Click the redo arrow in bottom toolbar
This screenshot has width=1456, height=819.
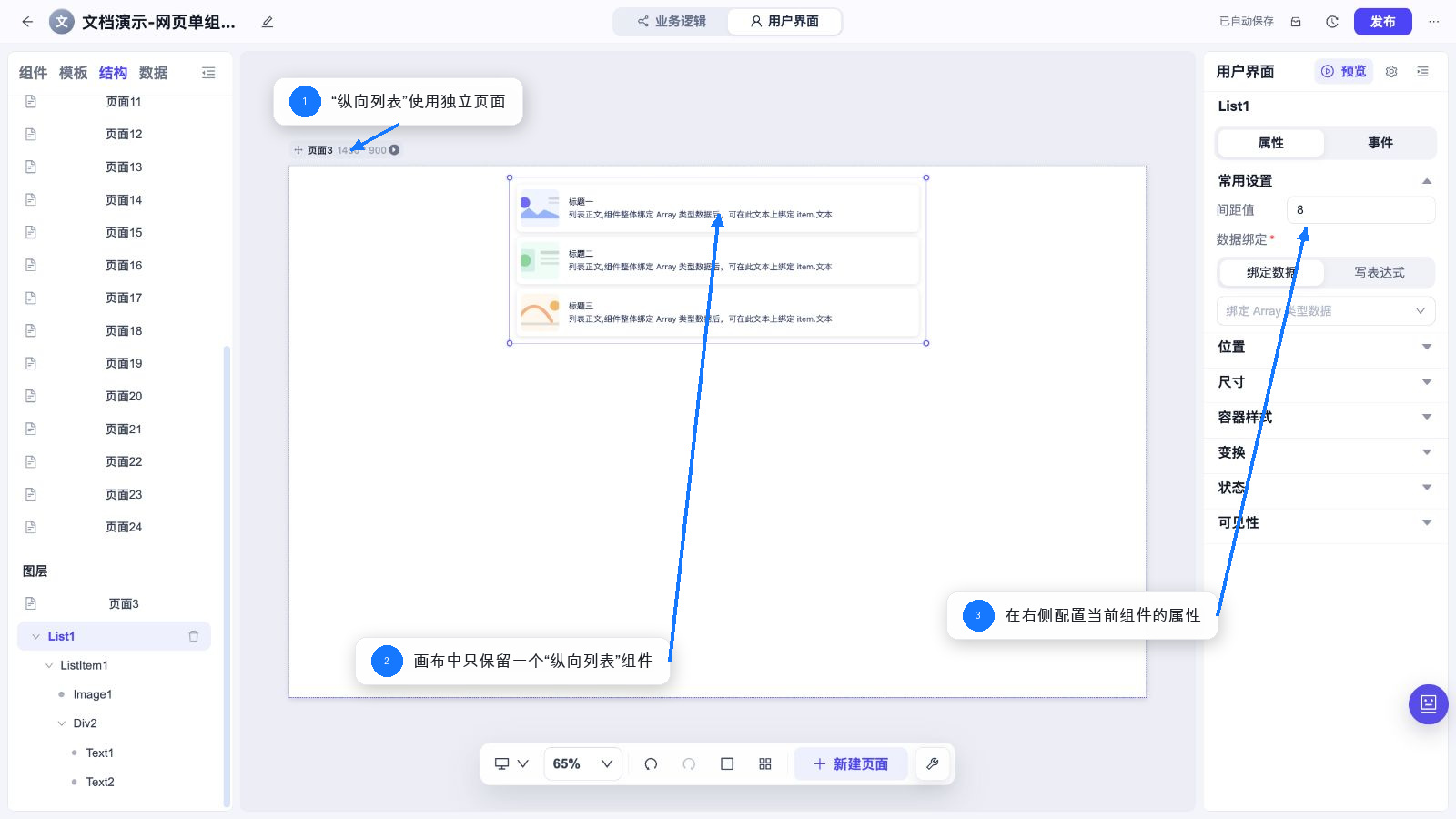689,764
